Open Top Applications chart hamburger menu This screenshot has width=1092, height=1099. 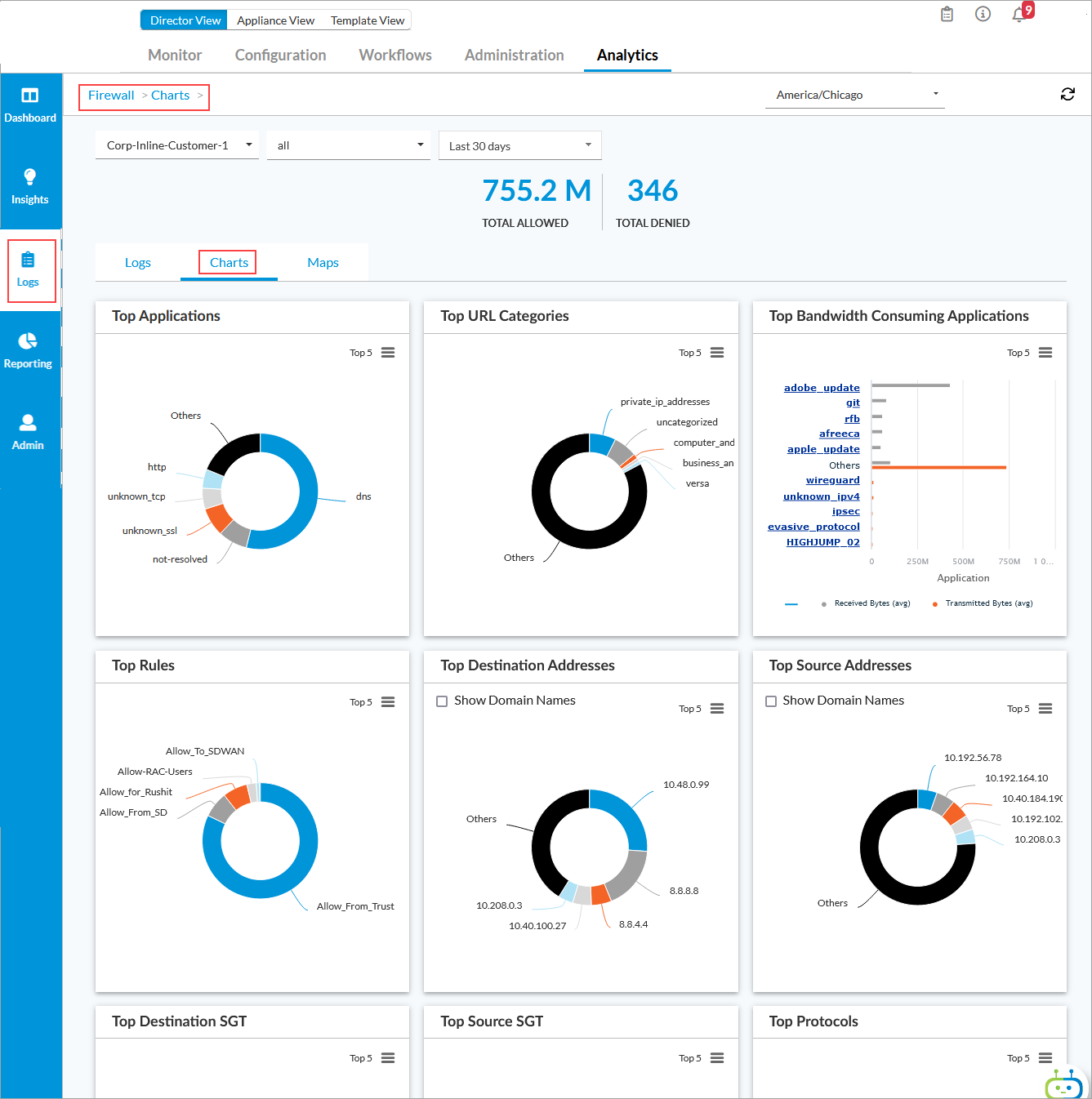(x=388, y=353)
